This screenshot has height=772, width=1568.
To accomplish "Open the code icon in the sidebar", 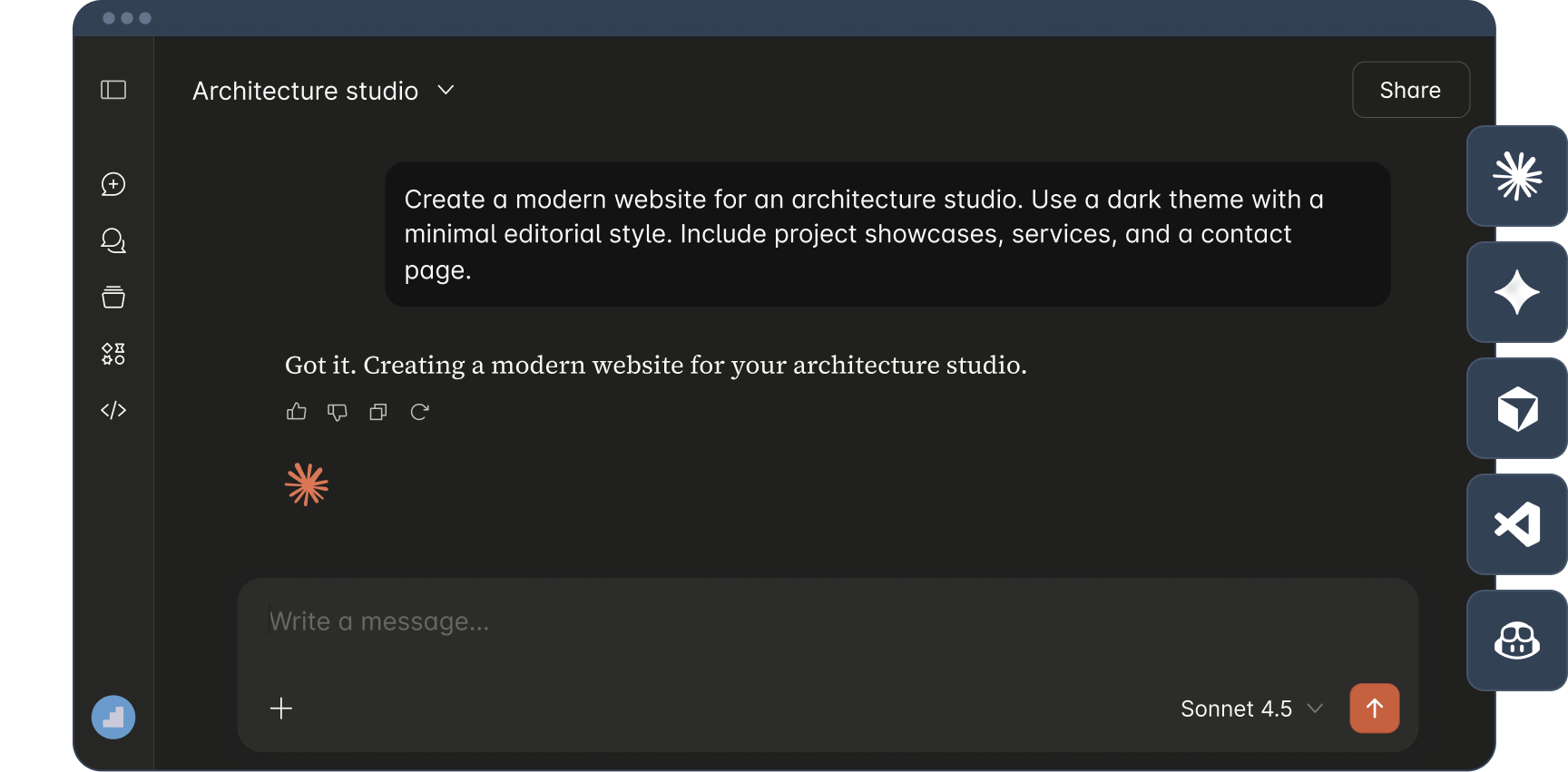I will [x=113, y=410].
